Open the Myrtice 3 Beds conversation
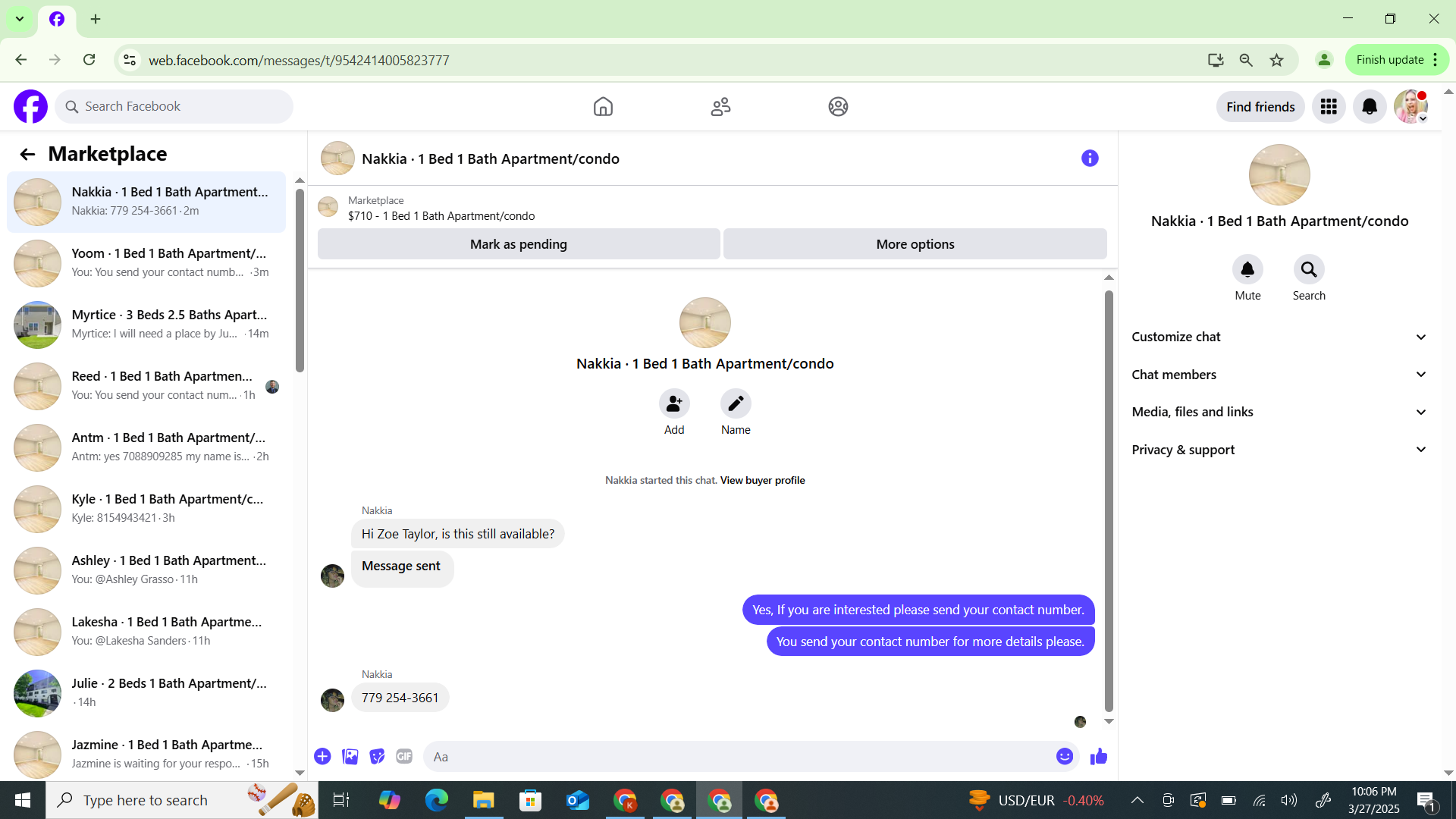 click(x=146, y=325)
